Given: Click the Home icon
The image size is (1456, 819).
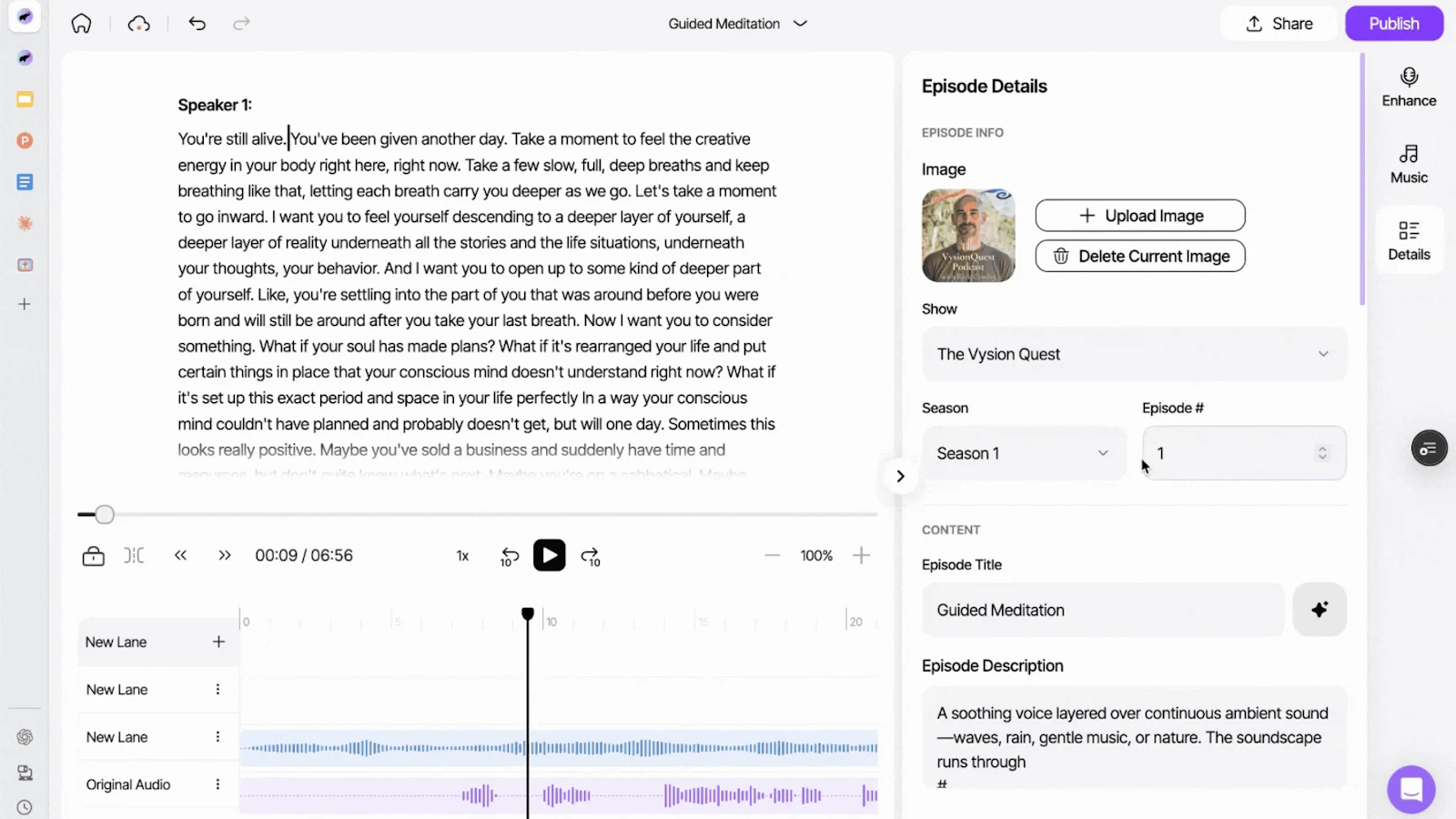Looking at the screenshot, I should (81, 23).
